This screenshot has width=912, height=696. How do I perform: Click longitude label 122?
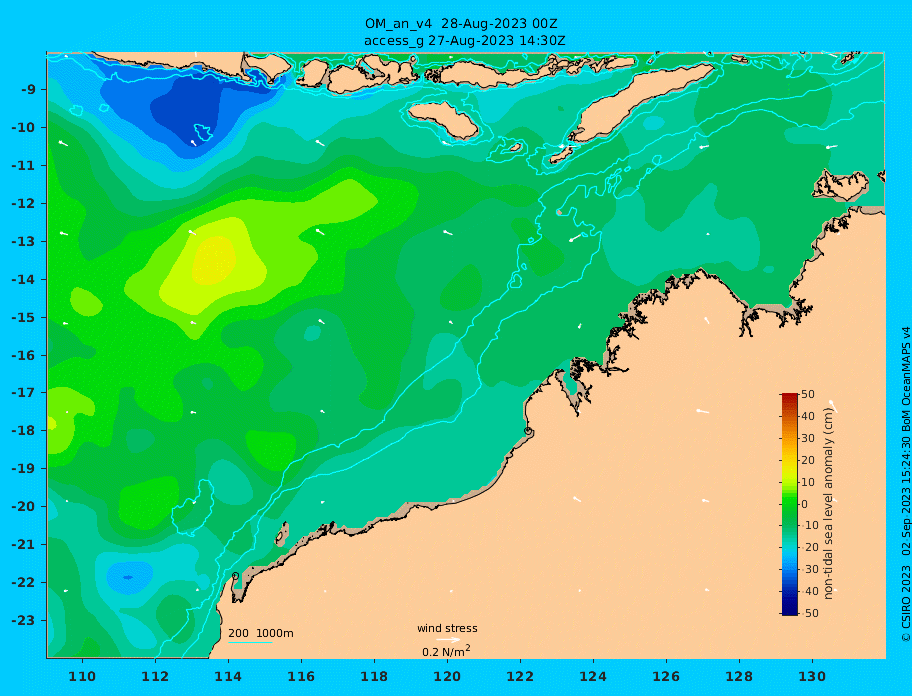[x=520, y=676]
